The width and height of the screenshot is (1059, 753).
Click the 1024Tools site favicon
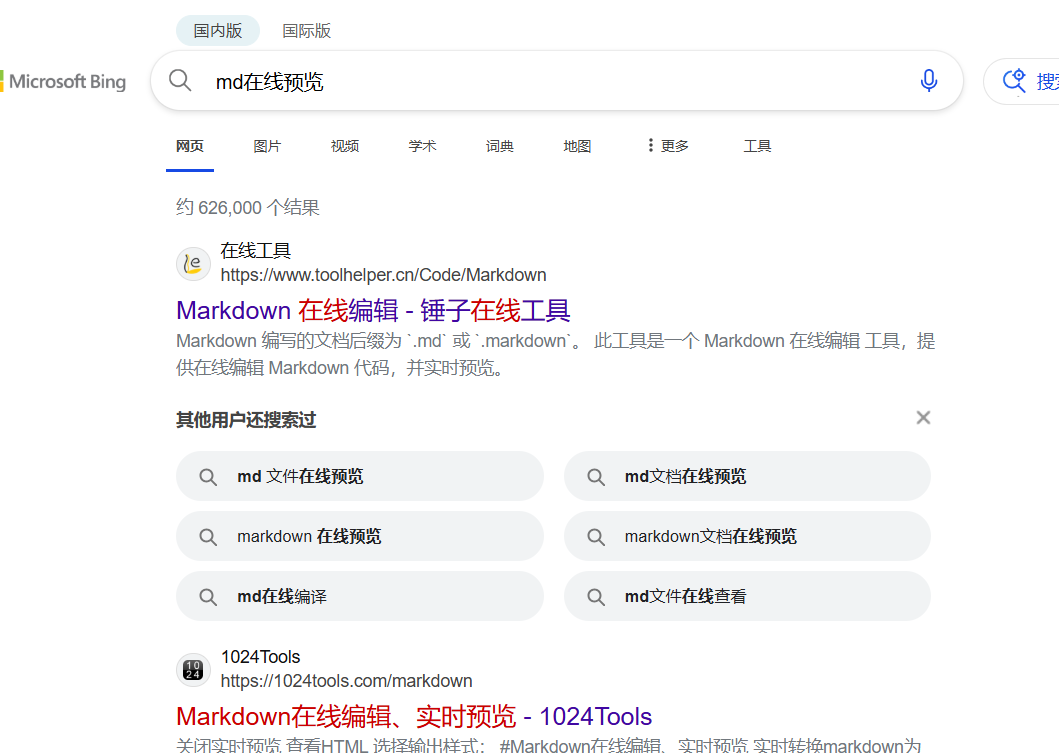pyautogui.click(x=193, y=669)
